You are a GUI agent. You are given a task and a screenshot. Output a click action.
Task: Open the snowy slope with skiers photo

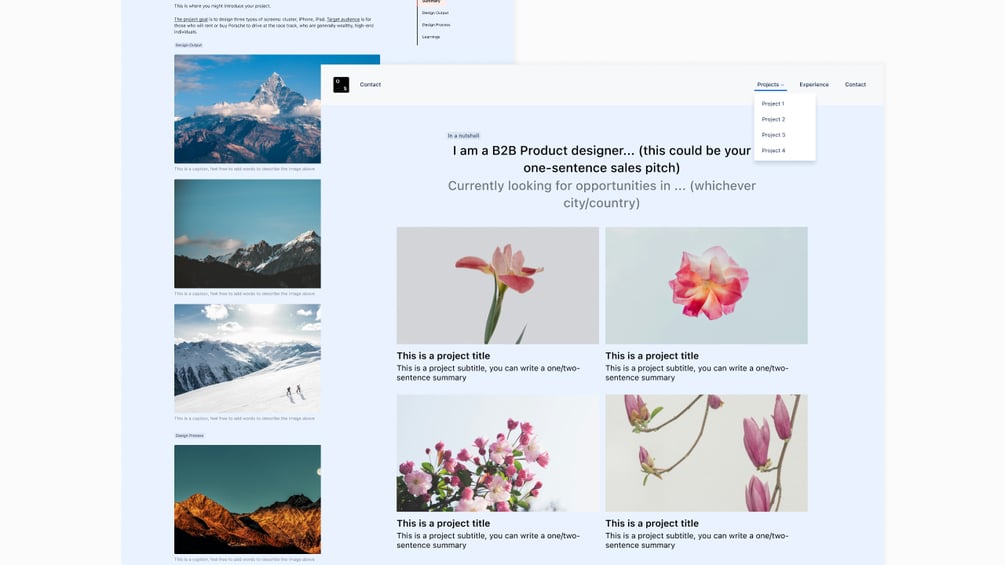coord(247,359)
